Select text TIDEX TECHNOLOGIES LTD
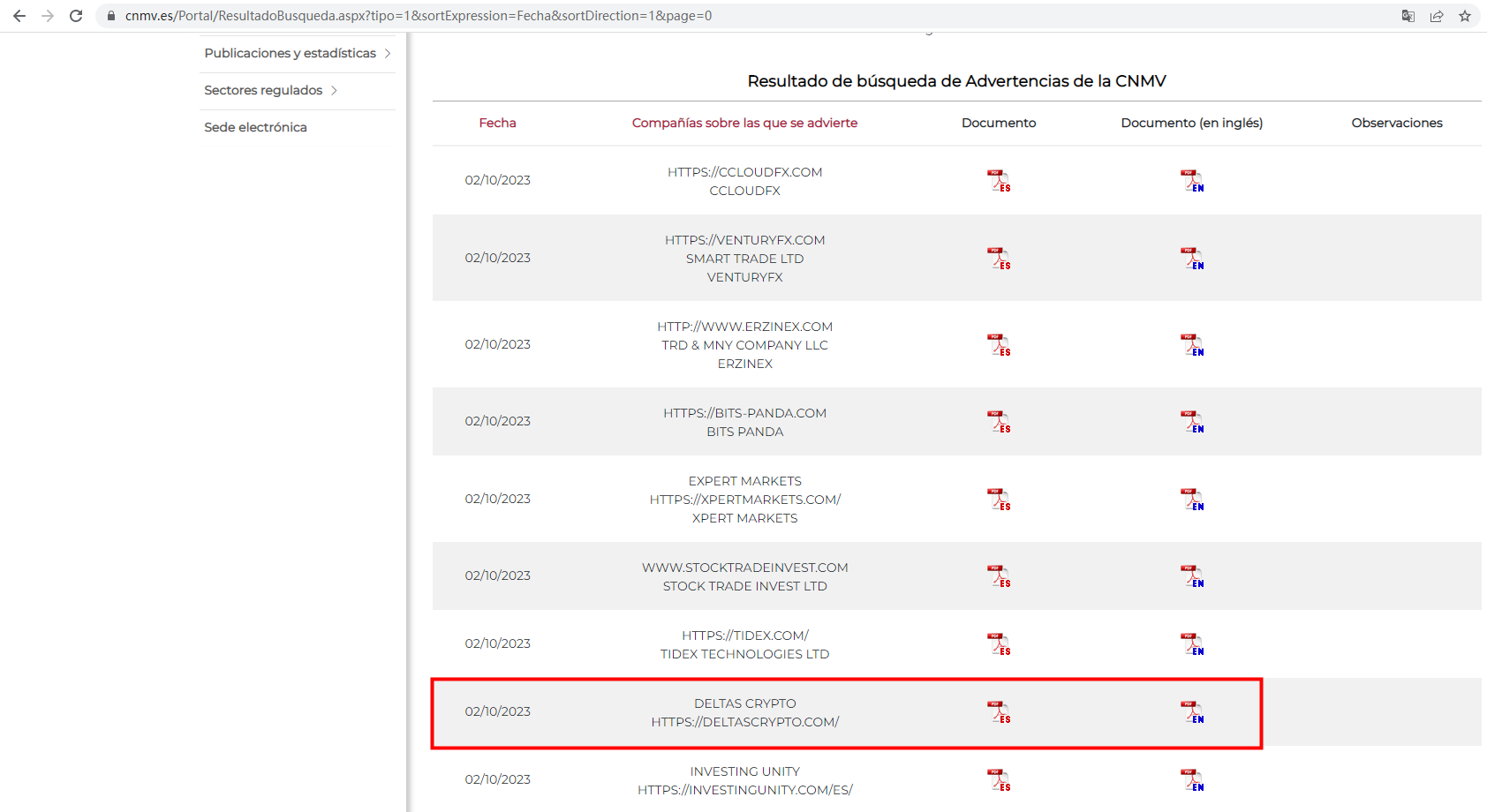The width and height of the screenshot is (1487, 812). pyautogui.click(x=745, y=654)
